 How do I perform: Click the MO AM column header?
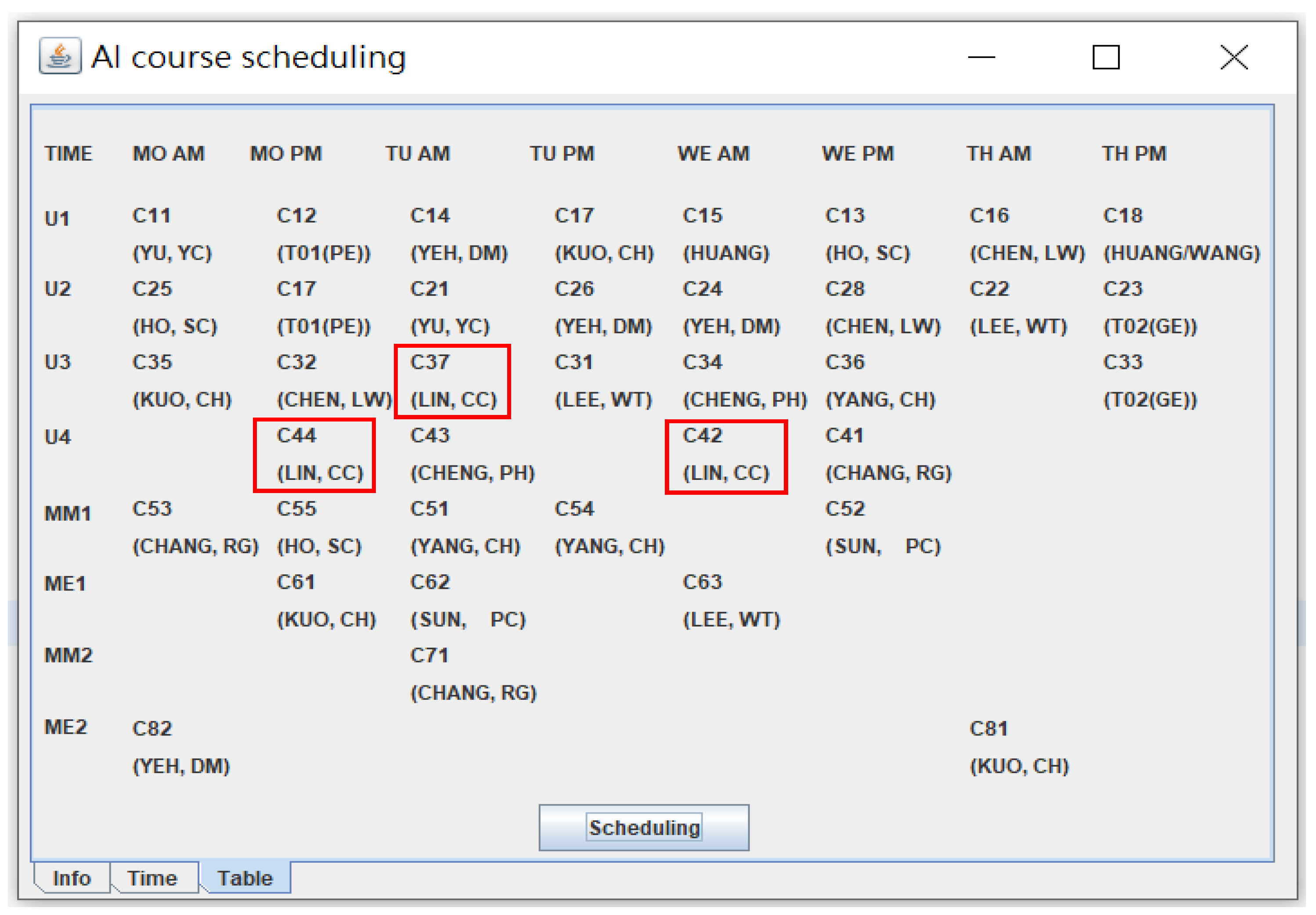tap(169, 153)
